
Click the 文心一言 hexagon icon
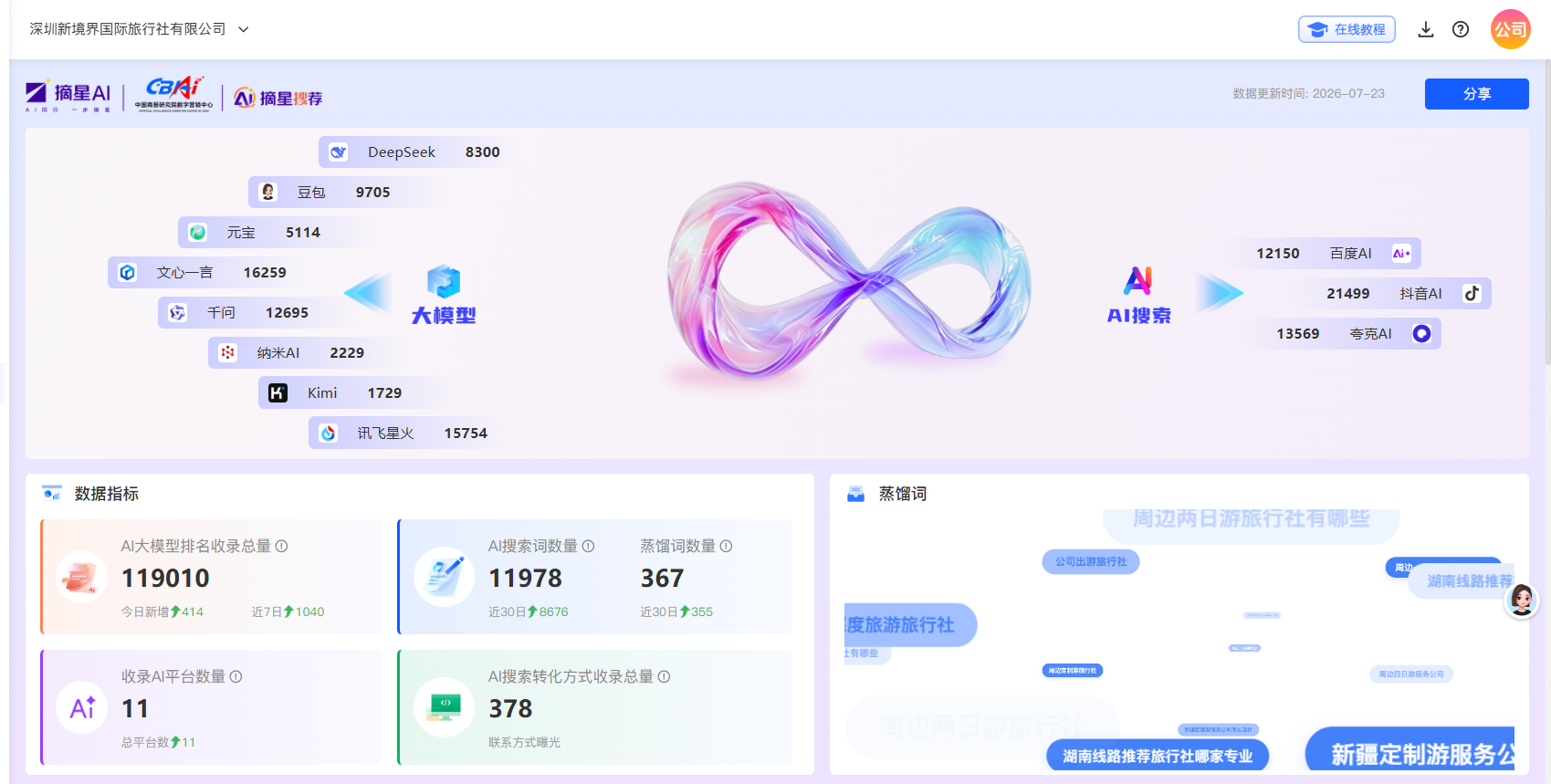point(127,273)
